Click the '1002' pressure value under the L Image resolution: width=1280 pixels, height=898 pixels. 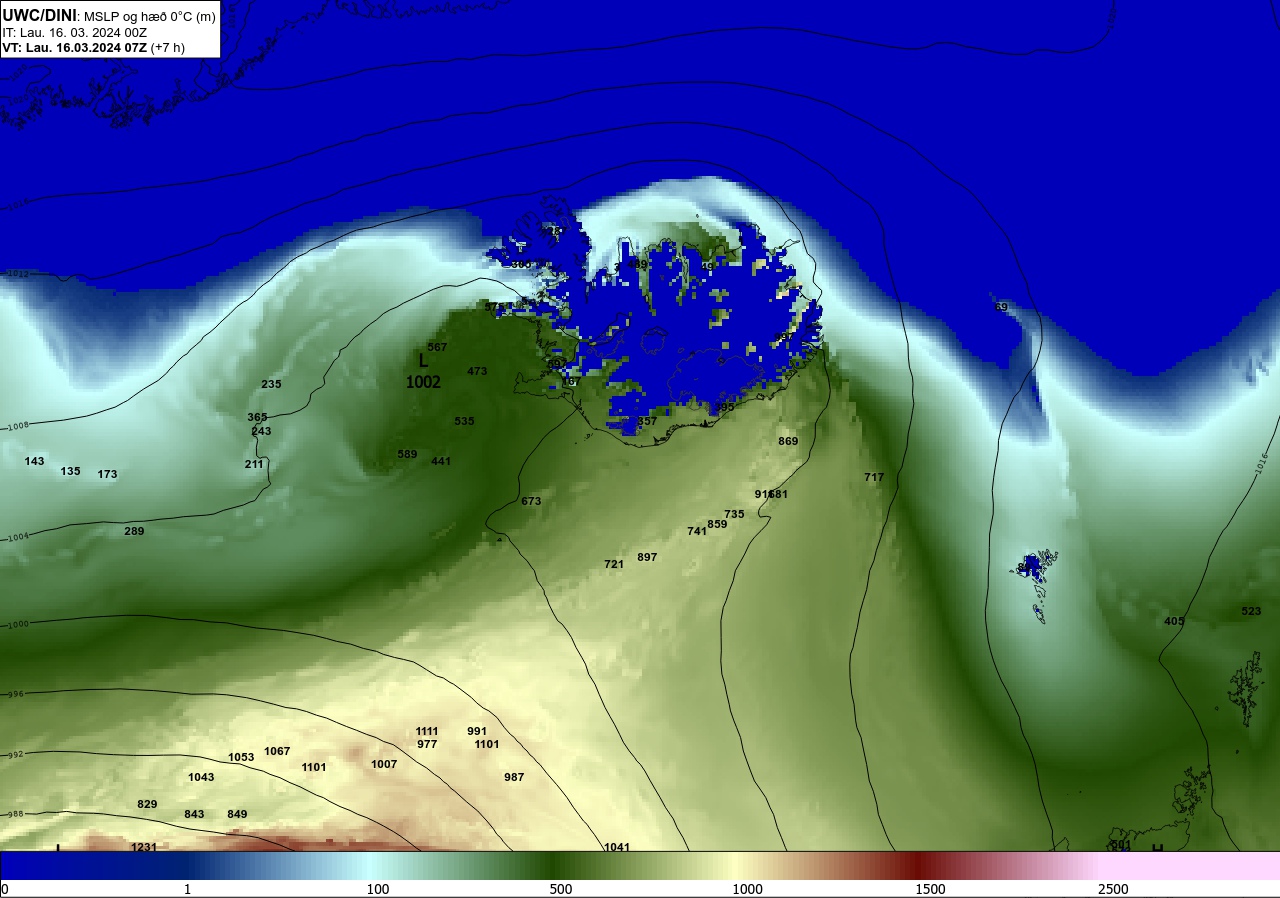pos(423,382)
